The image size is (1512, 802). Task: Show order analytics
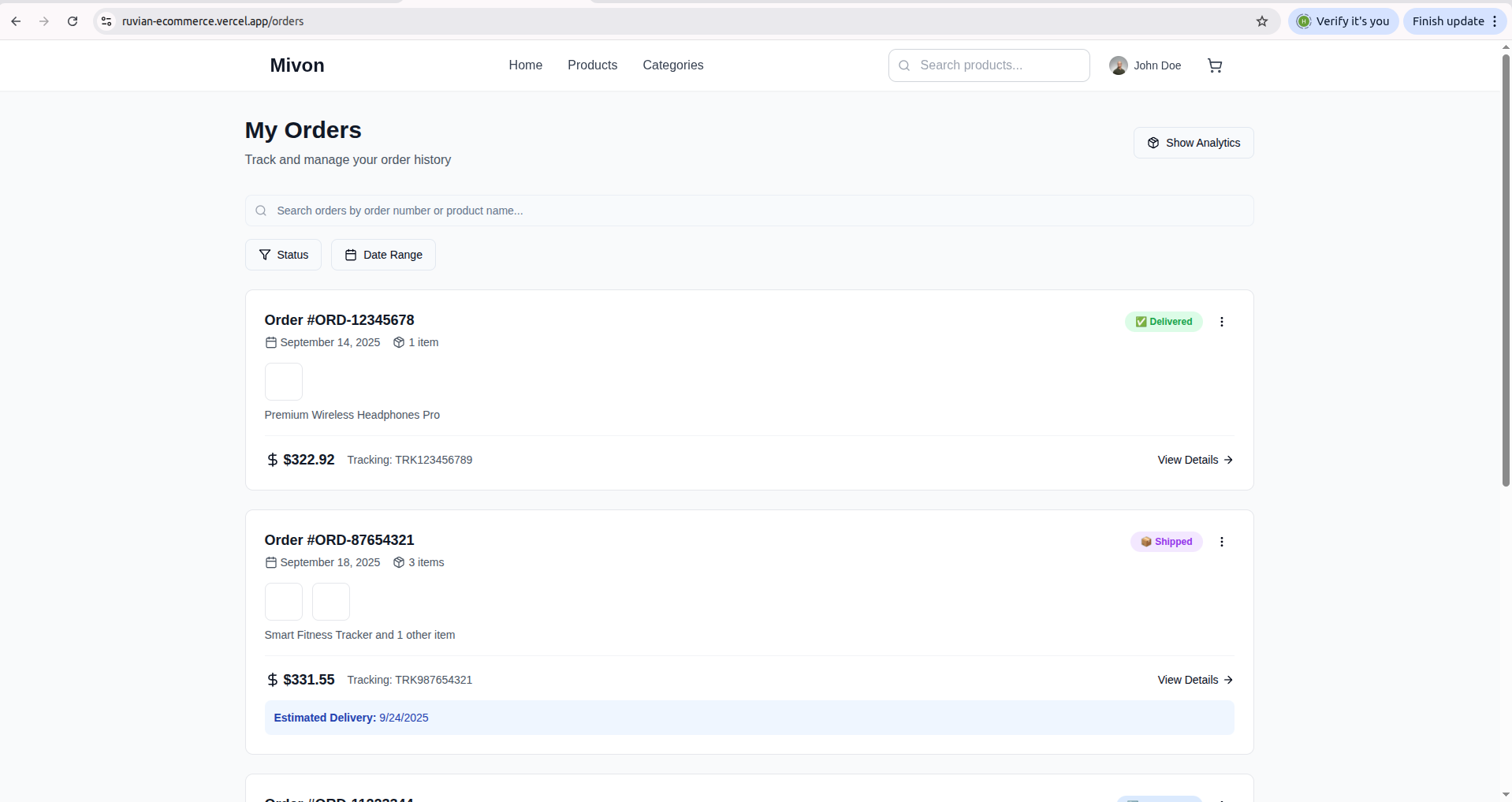1194,143
